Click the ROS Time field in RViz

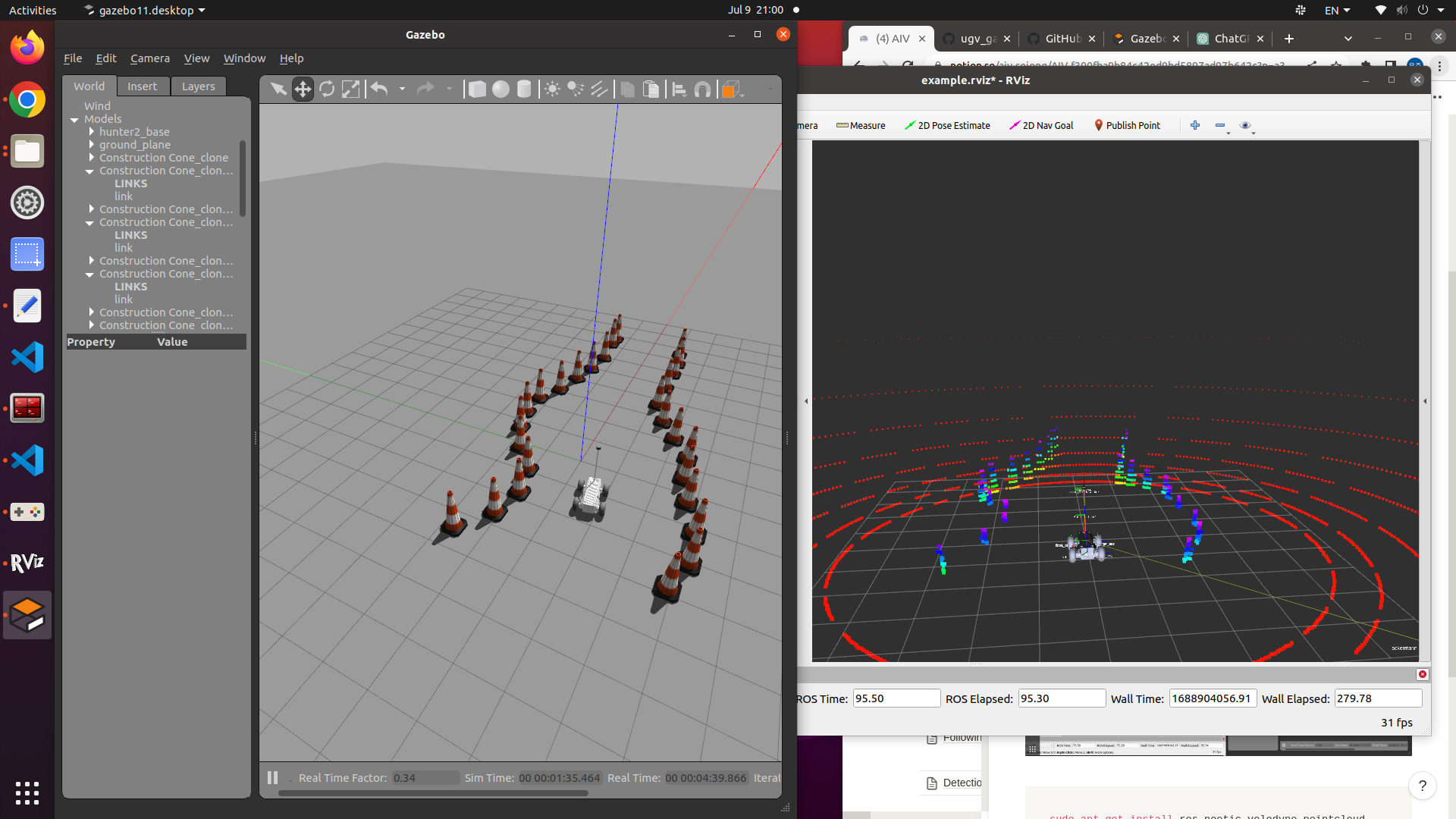pos(896,698)
